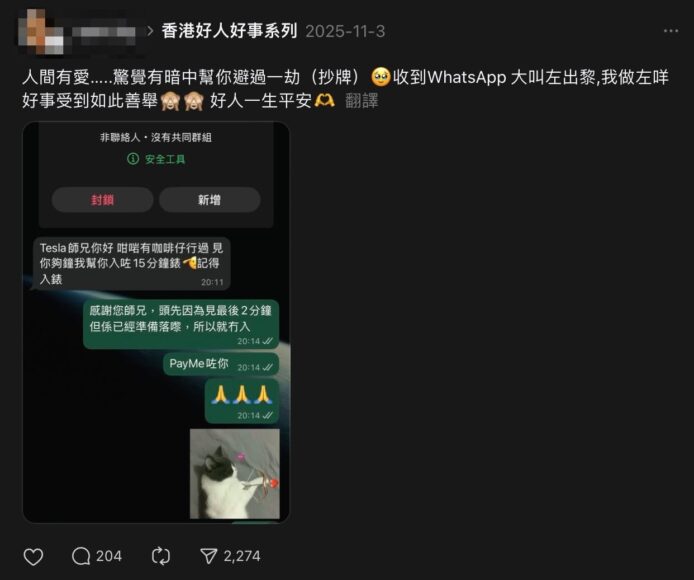Click the 2,274 share count
694x580 pixels.
(242, 556)
